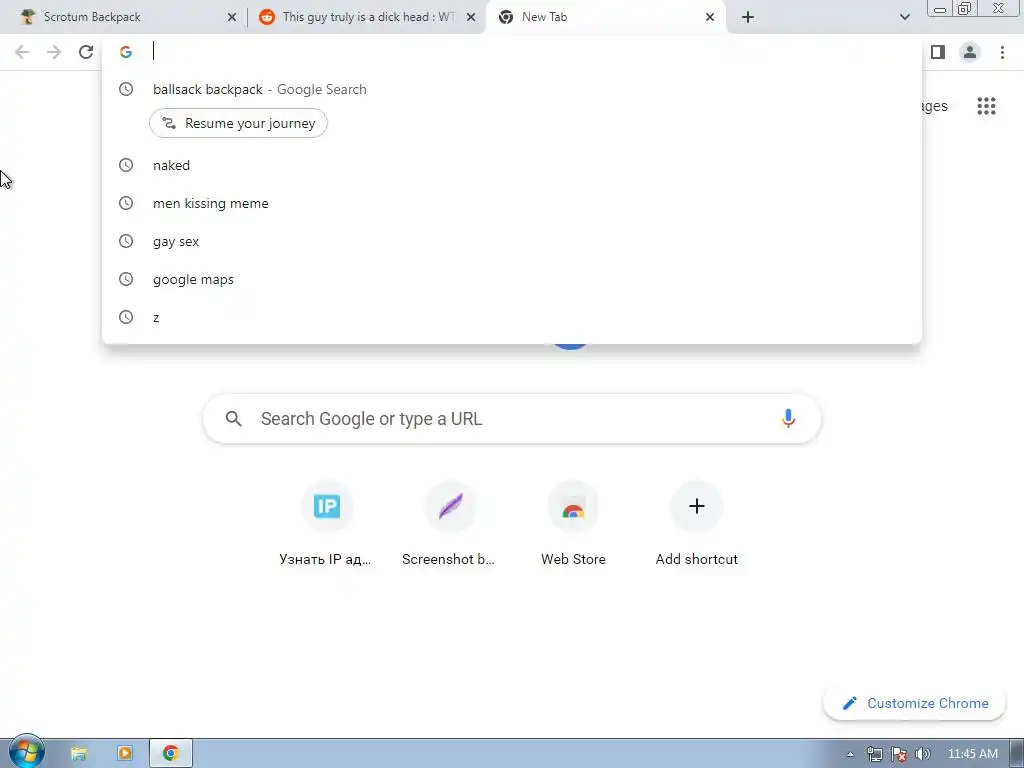Switch to the Scrotum Backpack tab
The width and height of the screenshot is (1024, 768).
pyautogui.click(x=122, y=17)
